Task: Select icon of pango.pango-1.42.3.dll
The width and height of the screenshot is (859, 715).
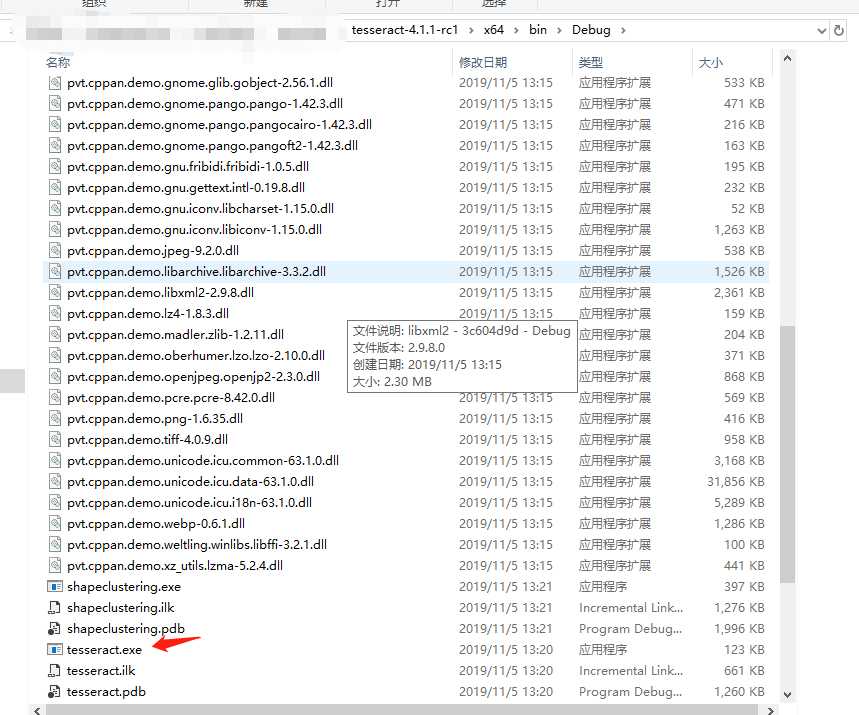Action: pos(55,104)
